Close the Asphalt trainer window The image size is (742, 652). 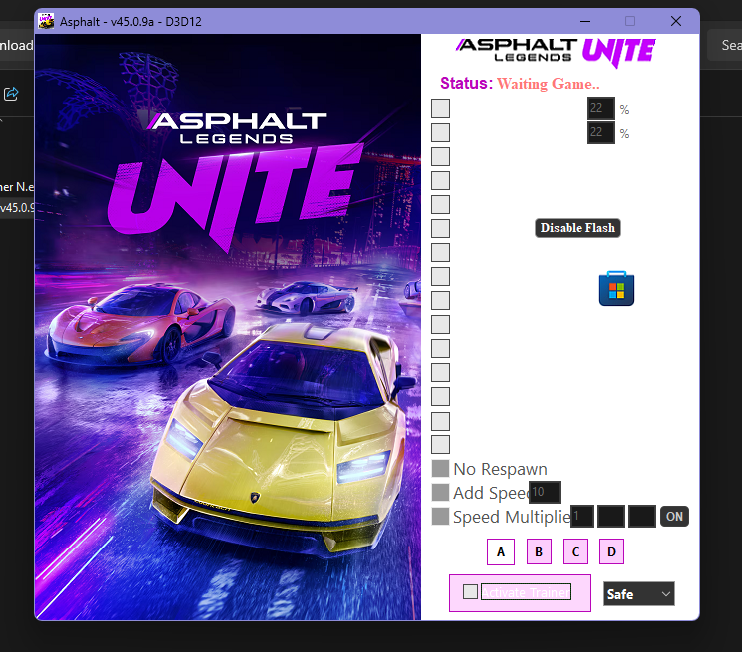point(676,21)
